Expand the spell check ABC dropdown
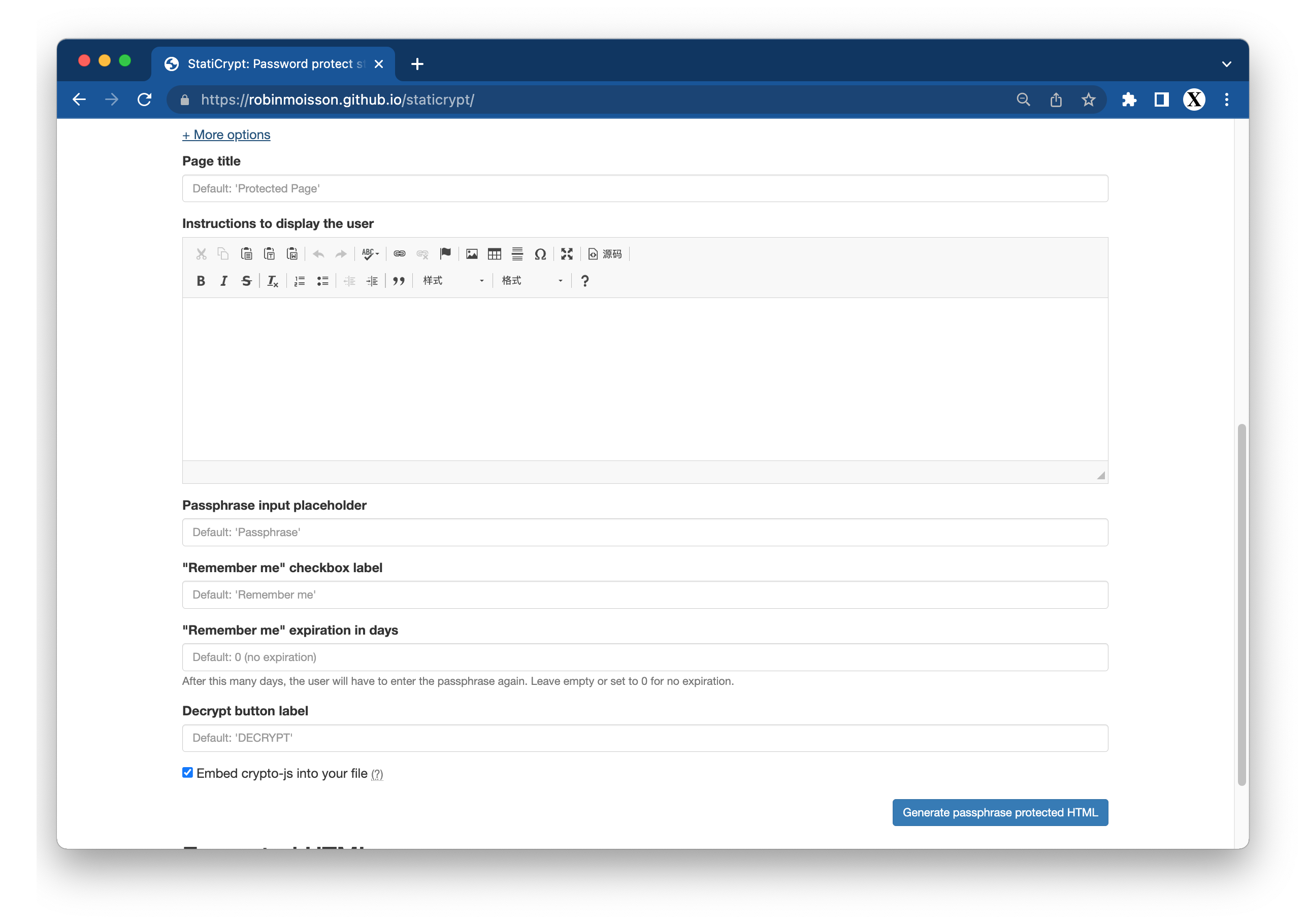The height and width of the screenshot is (924, 1306). point(371,254)
